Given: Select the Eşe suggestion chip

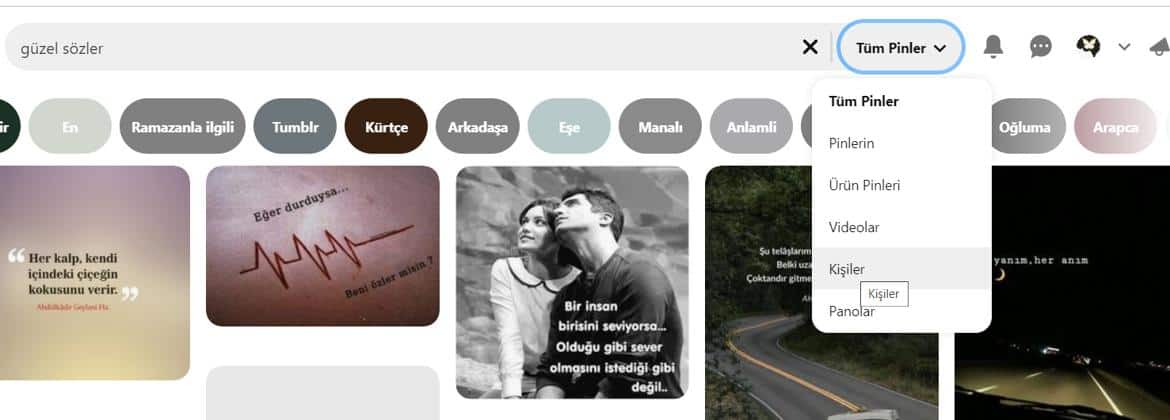Looking at the screenshot, I should click(x=569, y=127).
